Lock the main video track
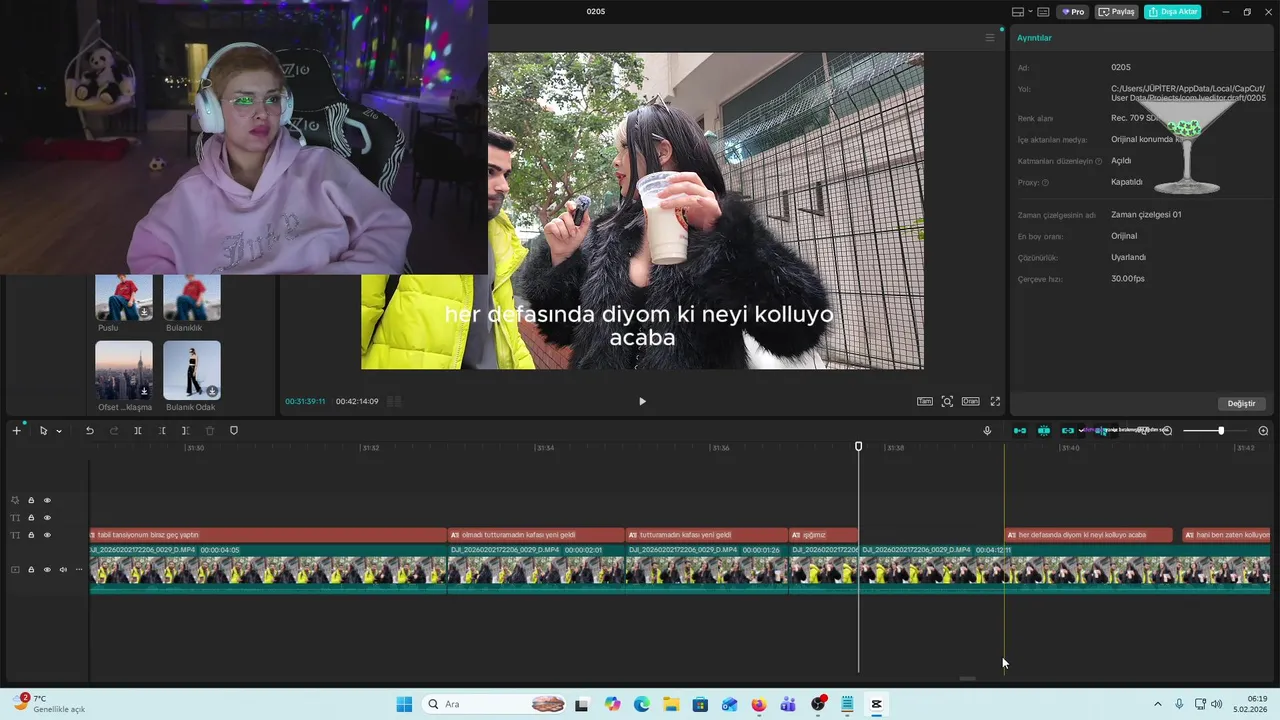The image size is (1280, 720). click(31, 570)
